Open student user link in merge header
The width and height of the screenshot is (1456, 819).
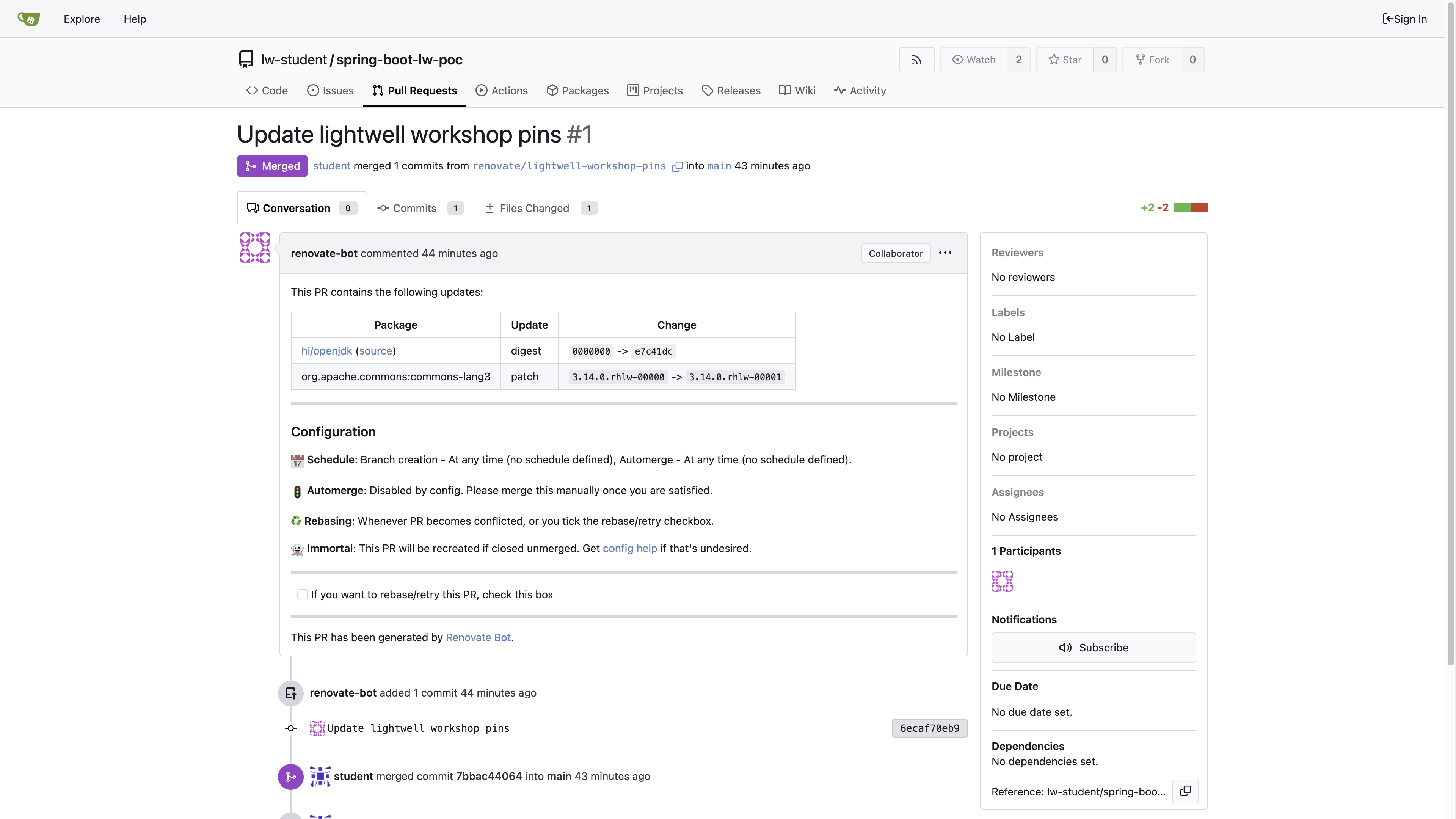pyautogui.click(x=332, y=166)
